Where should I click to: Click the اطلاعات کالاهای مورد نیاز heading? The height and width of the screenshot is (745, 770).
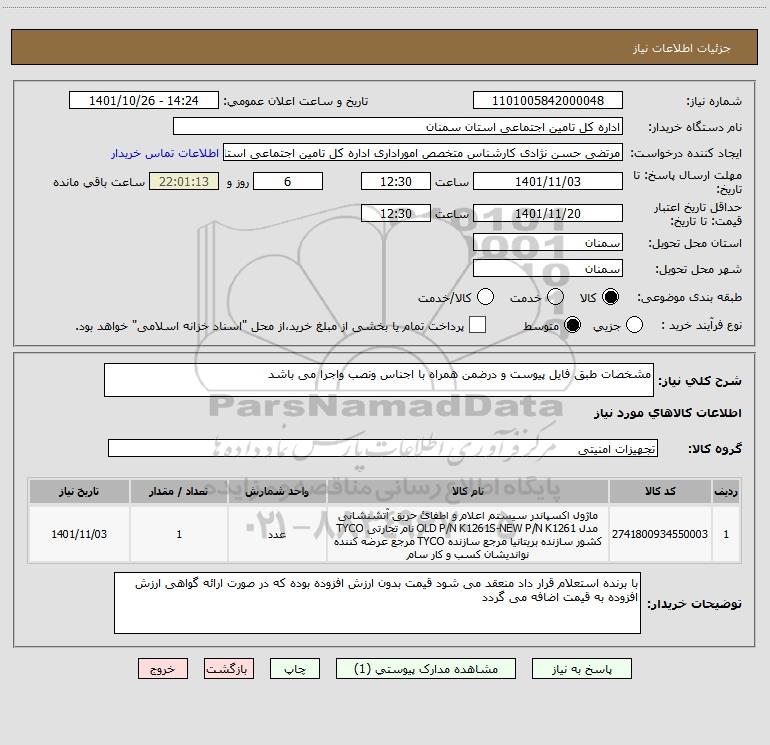tap(667, 413)
